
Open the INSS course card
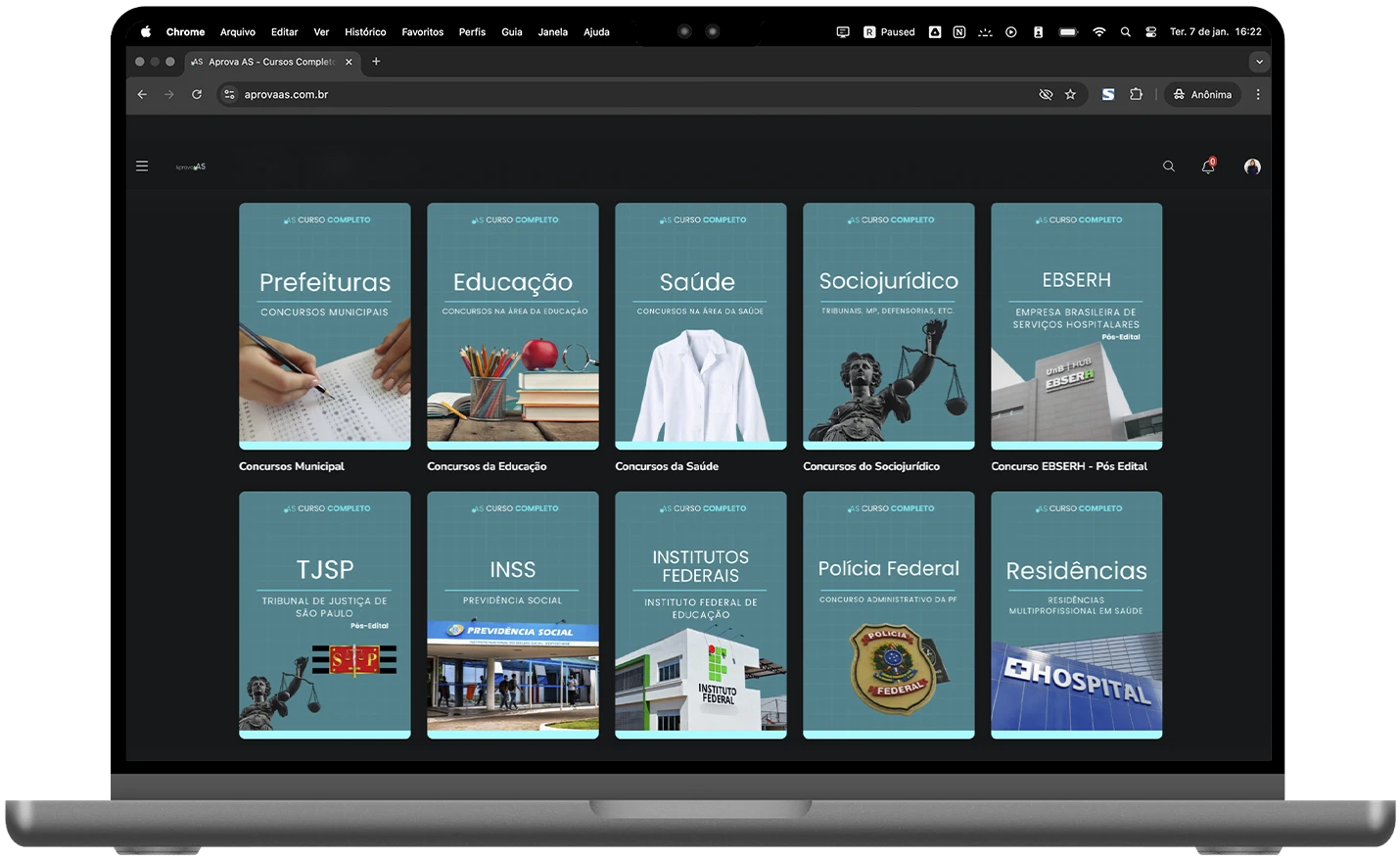[513, 615]
